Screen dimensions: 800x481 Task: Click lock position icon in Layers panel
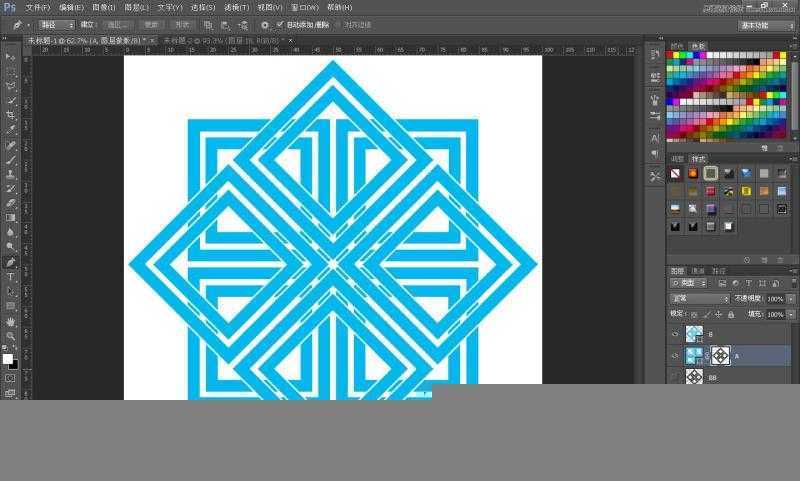pyautogui.click(x=718, y=314)
